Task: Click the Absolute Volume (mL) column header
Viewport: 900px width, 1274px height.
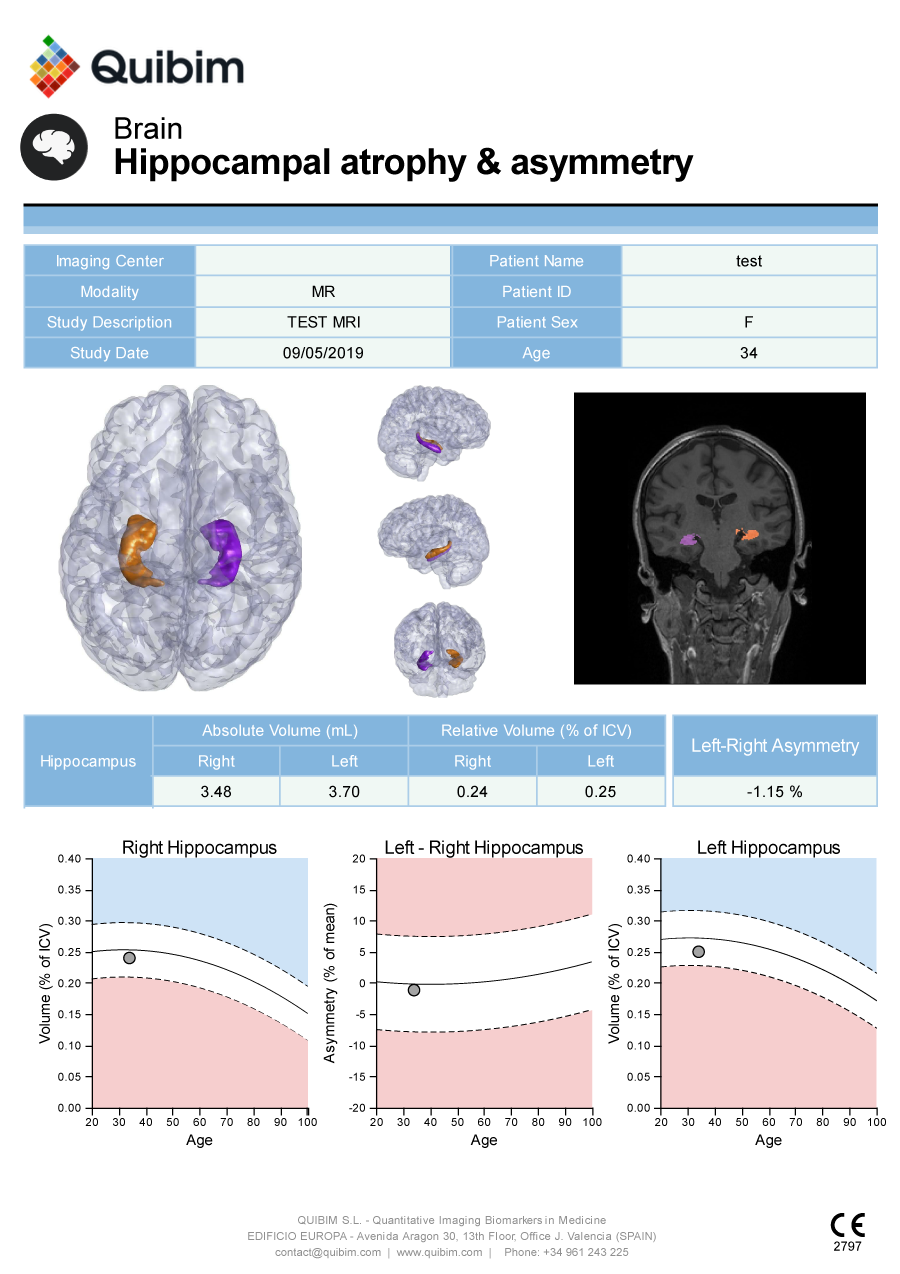Action: 280,730
